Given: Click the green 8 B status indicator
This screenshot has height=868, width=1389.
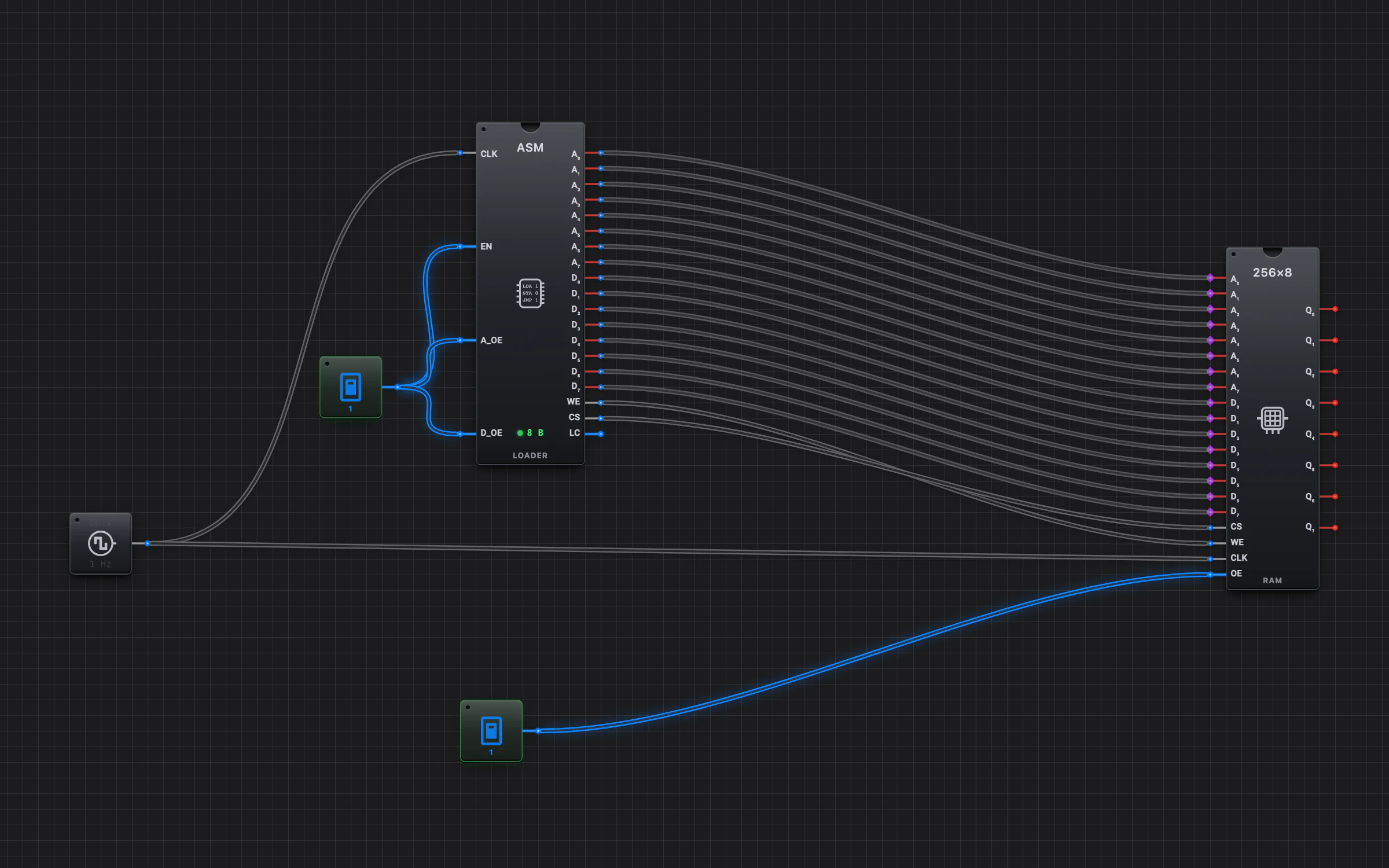Looking at the screenshot, I should pyautogui.click(x=530, y=433).
